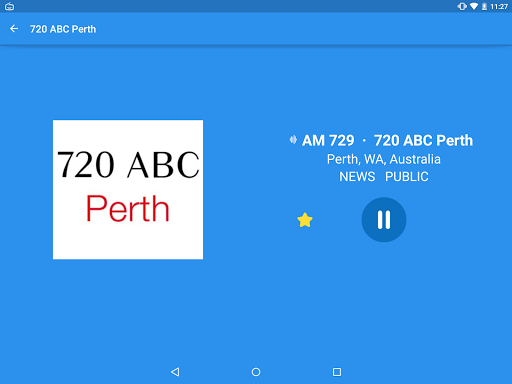
Task: Tap the 720 ABC Perth toolbar title
Action: 63,29
